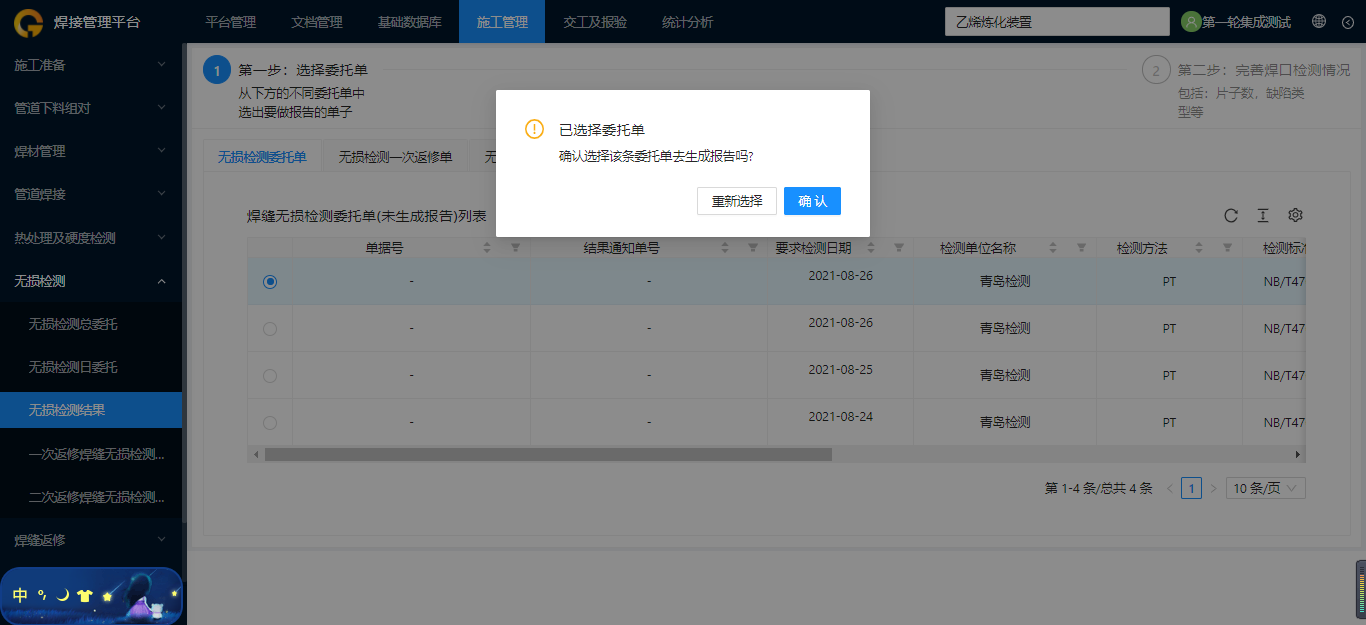Expand the 焊缝返修 sidebar group
Image resolution: width=1366 pixels, height=625 pixels.
91,540
